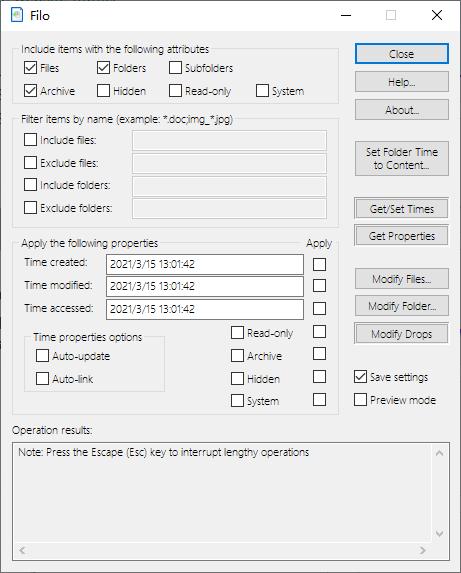Viewport: 461px width, 573px height.
Task: Click the Modify Drops button
Action: coord(401,334)
